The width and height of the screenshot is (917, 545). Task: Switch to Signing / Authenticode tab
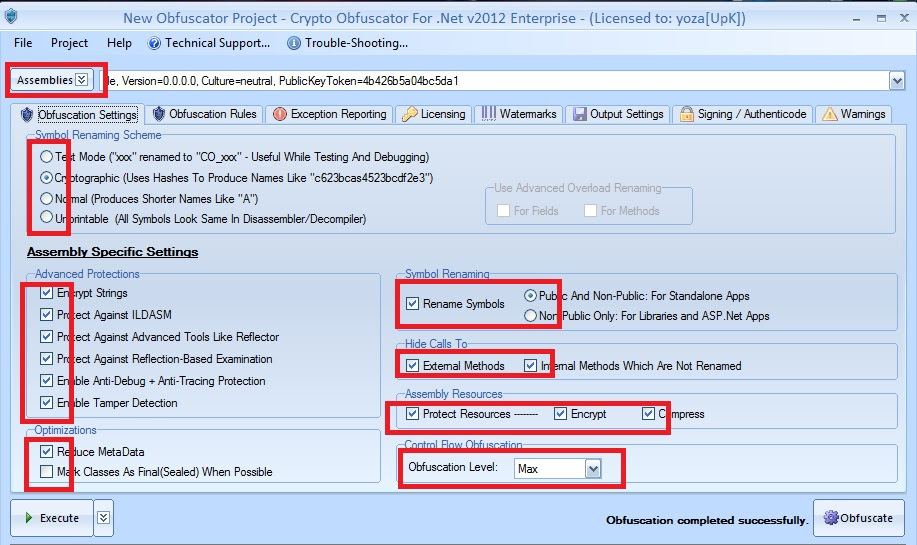point(743,114)
